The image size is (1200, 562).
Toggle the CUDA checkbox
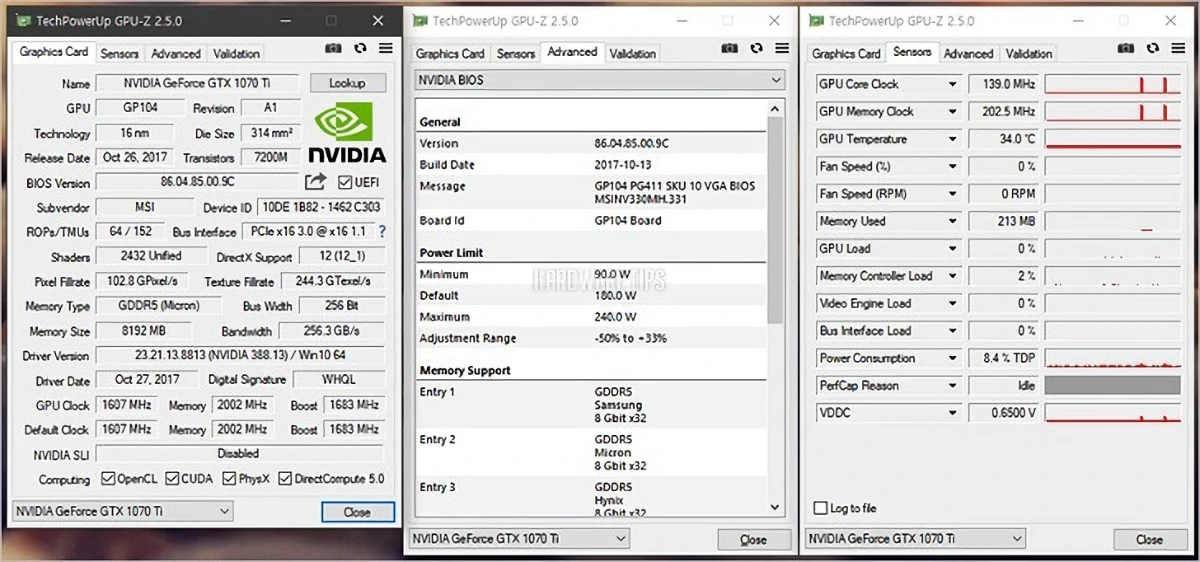point(172,479)
